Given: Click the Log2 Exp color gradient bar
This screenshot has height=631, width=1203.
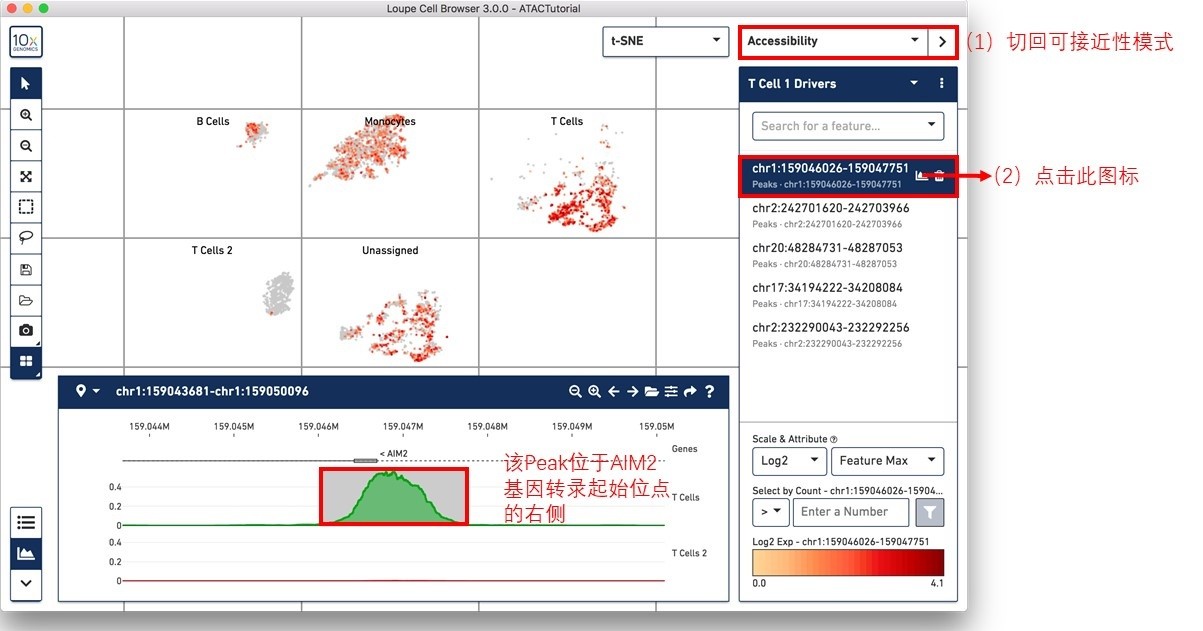Looking at the screenshot, I should [x=848, y=562].
